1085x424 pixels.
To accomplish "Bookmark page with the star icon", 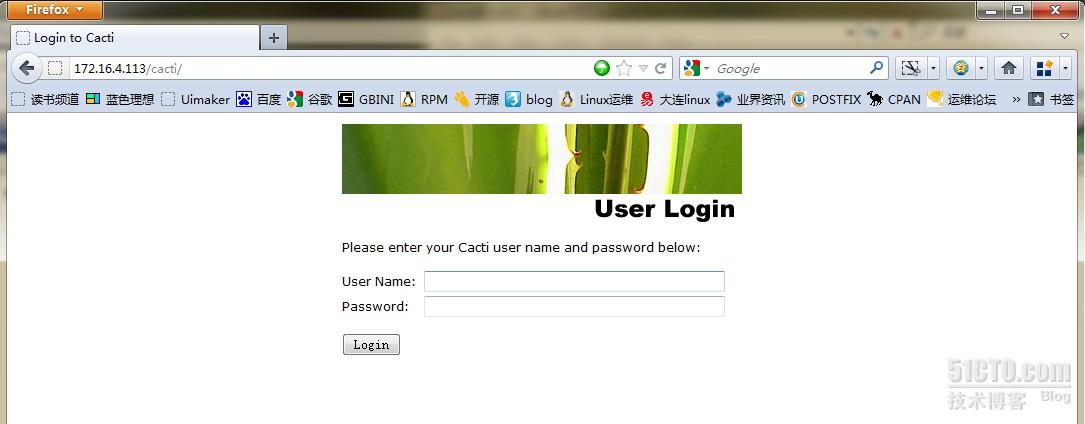I will coord(623,68).
